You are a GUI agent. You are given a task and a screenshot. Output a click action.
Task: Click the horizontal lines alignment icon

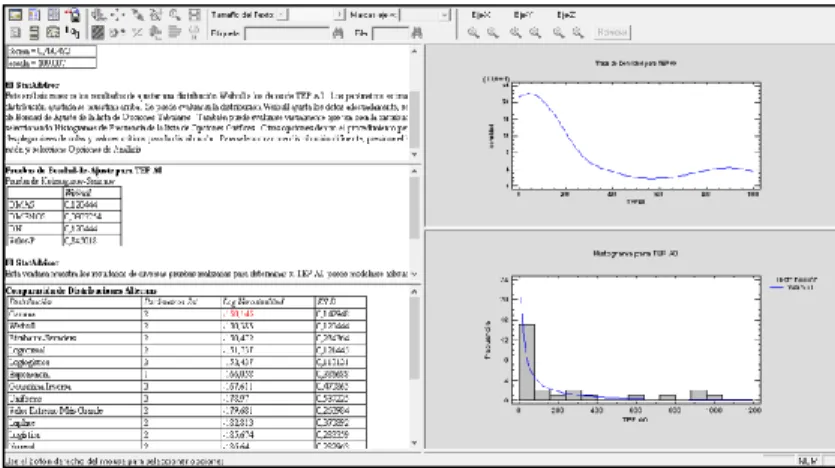pos(175,32)
